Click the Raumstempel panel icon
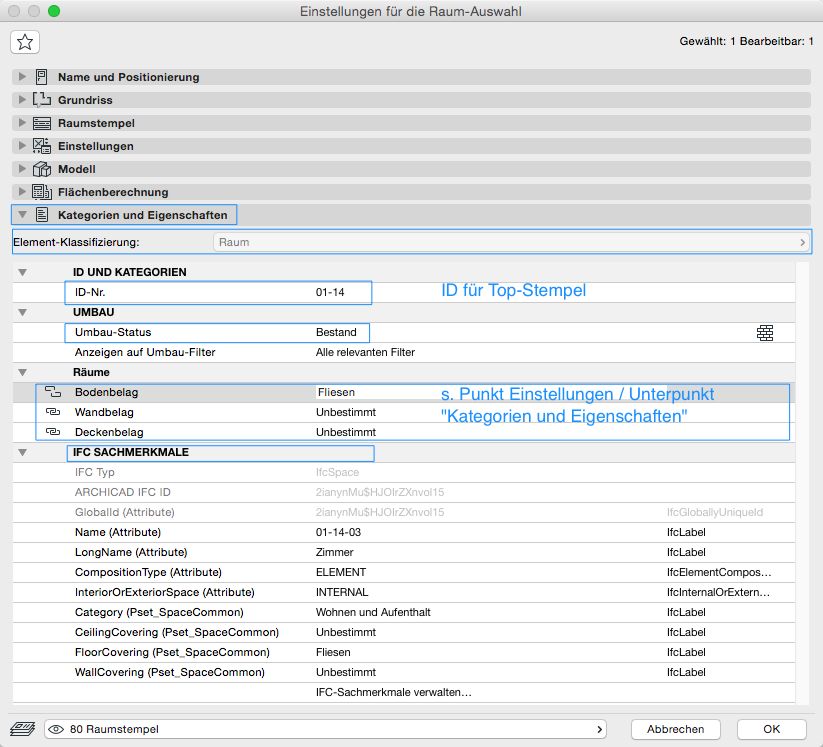Image resolution: width=823 pixels, height=747 pixels. 41,123
